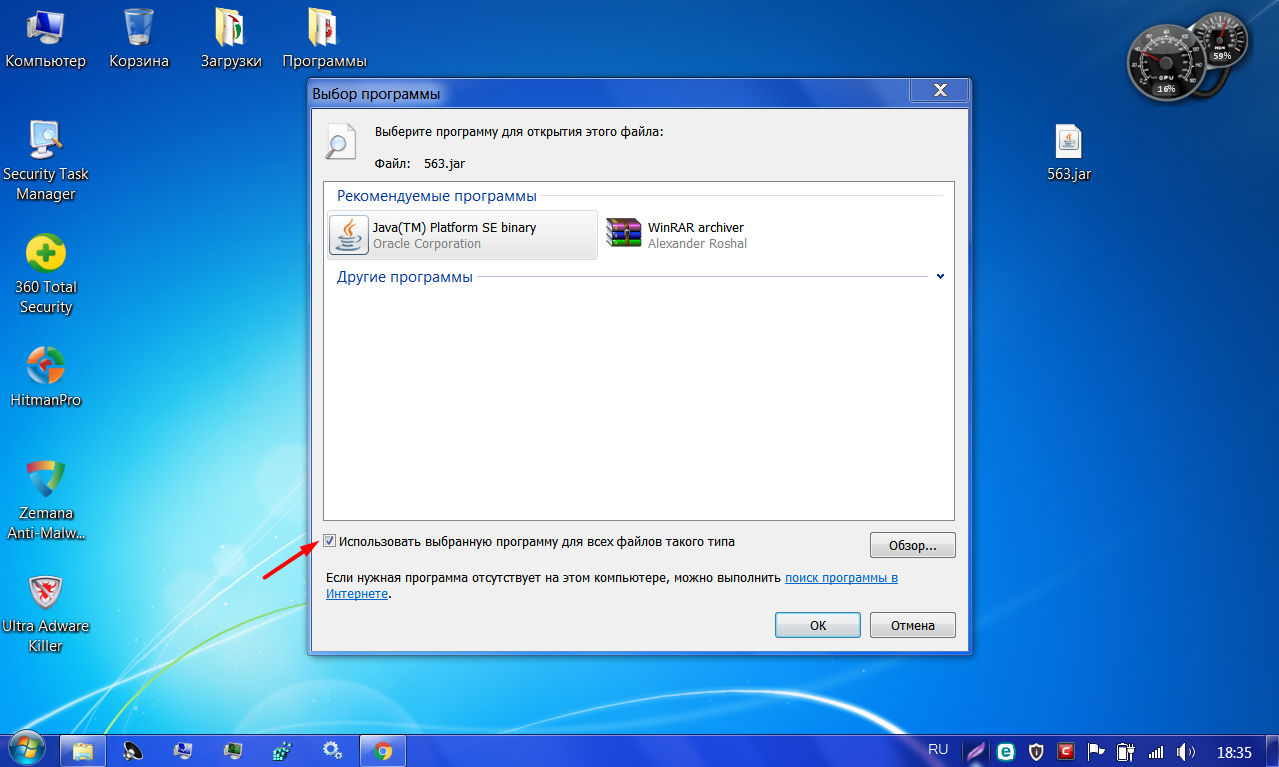Screen dimensions: 1279x767
Task: Click the 18:35 taskbar clock
Action: tap(1235, 751)
